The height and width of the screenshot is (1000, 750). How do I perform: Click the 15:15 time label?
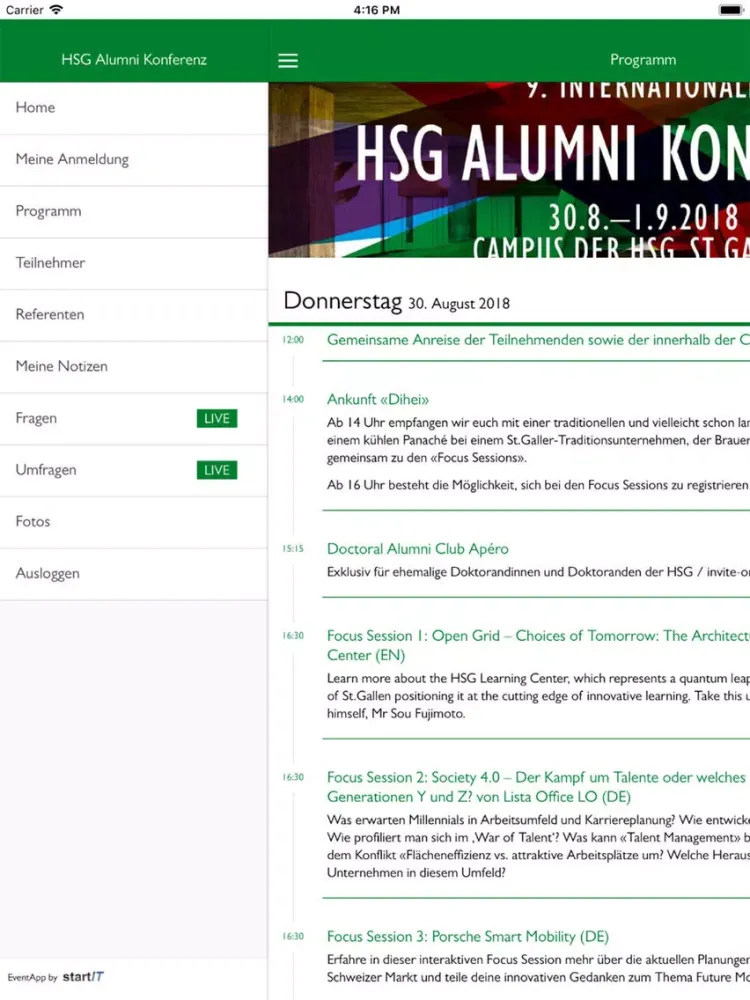click(293, 548)
